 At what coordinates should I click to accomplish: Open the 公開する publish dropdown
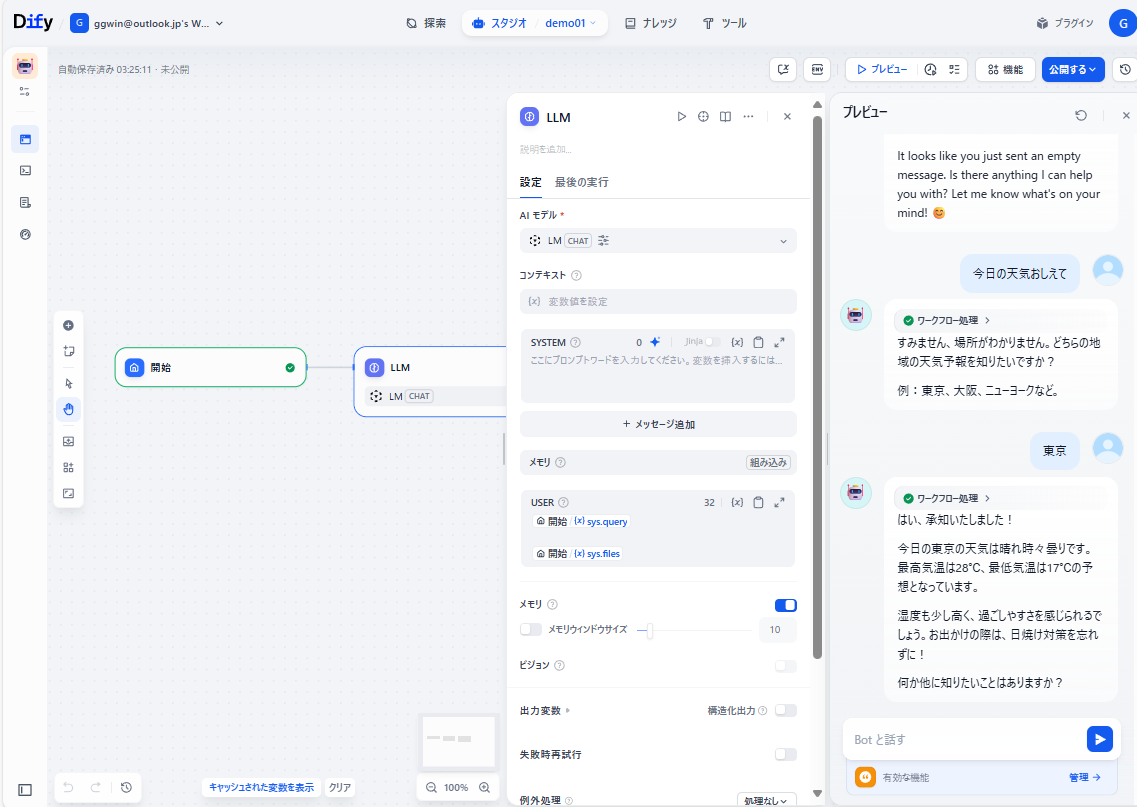tap(1072, 70)
